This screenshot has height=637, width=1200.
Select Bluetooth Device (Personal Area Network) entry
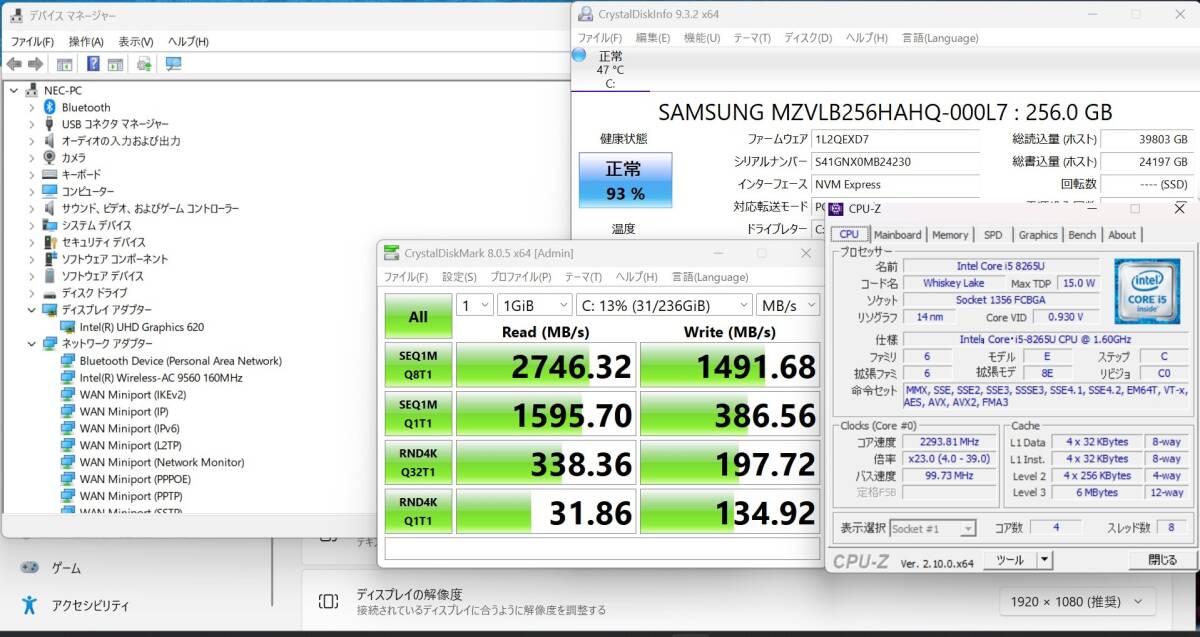click(180, 360)
